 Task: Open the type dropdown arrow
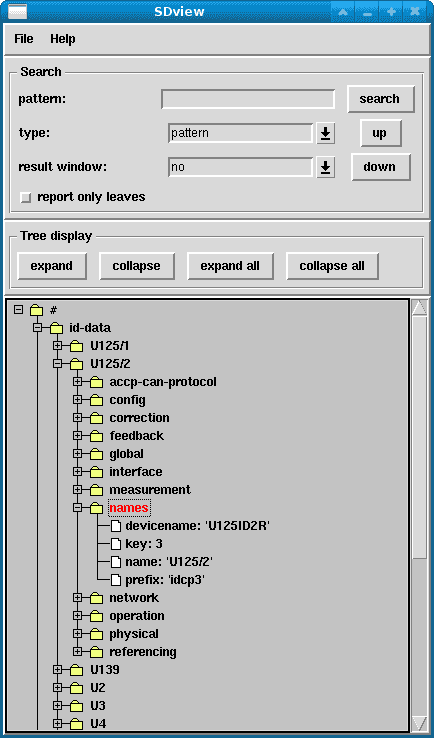pyautogui.click(x=325, y=134)
